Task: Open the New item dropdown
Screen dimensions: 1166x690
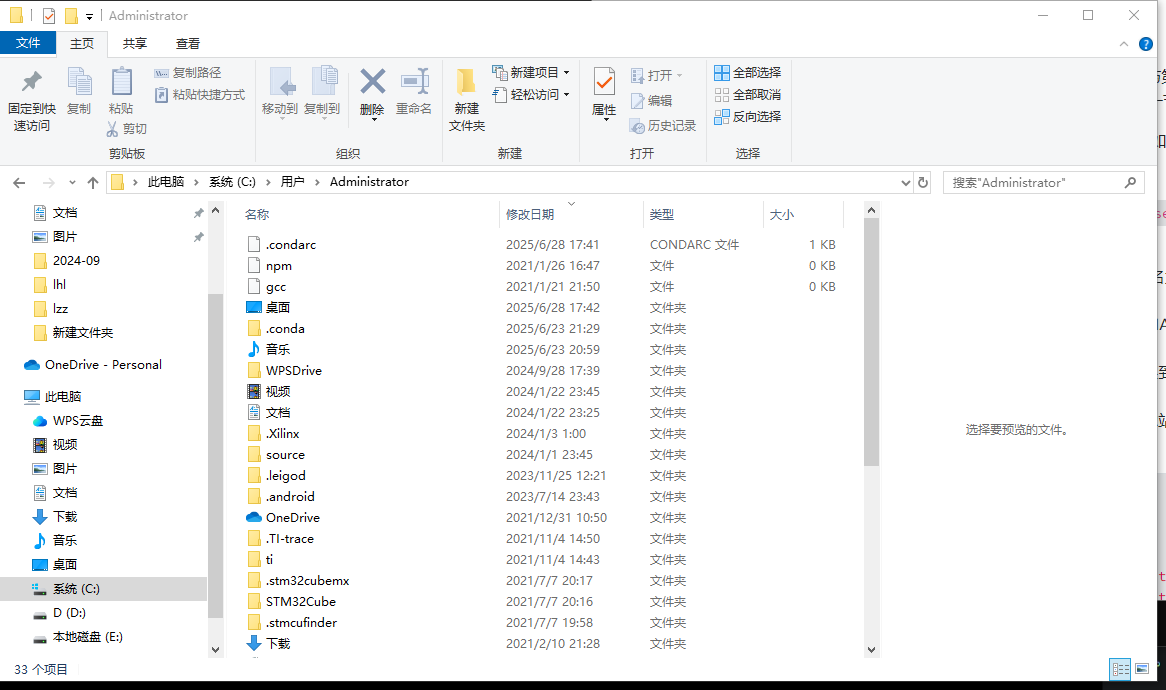Action: click(531, 73)
